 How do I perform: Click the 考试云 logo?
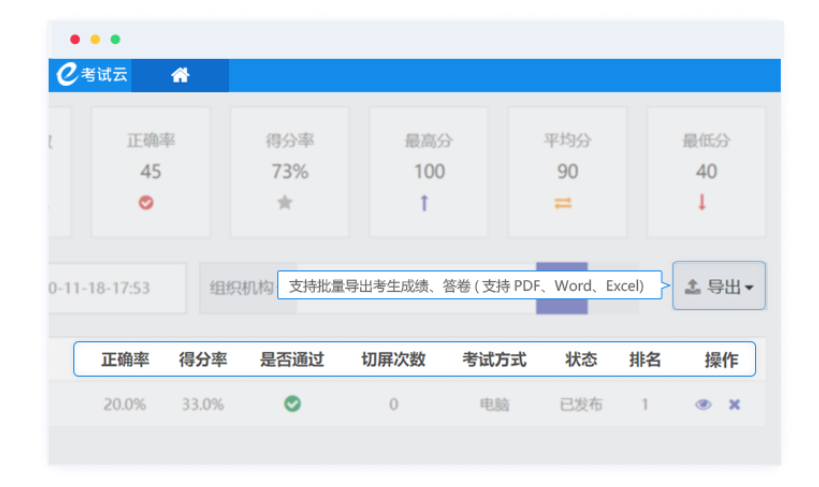tap(93, 75)
